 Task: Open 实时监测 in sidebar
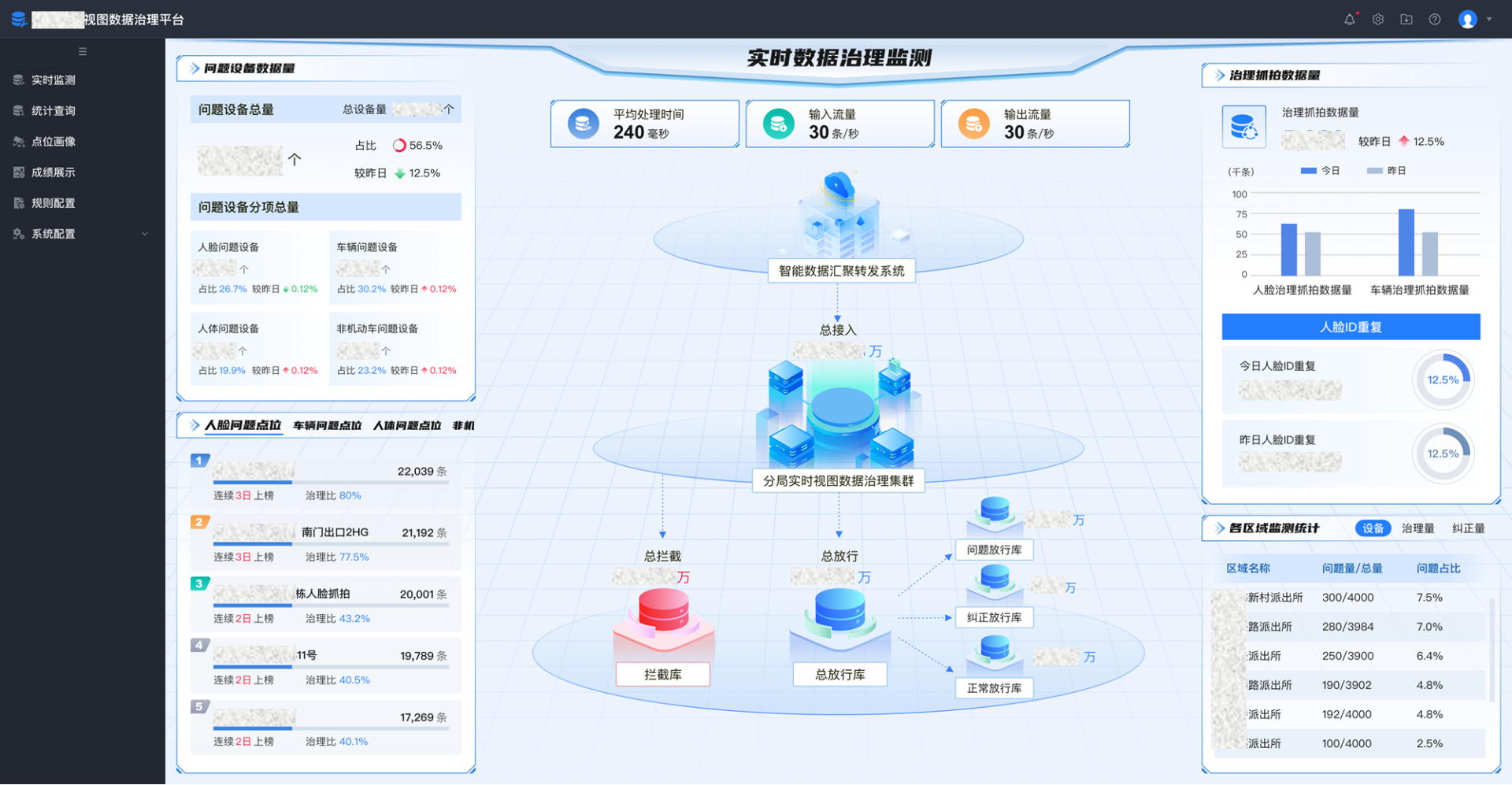pyautogui.click(x=54, y=80)
